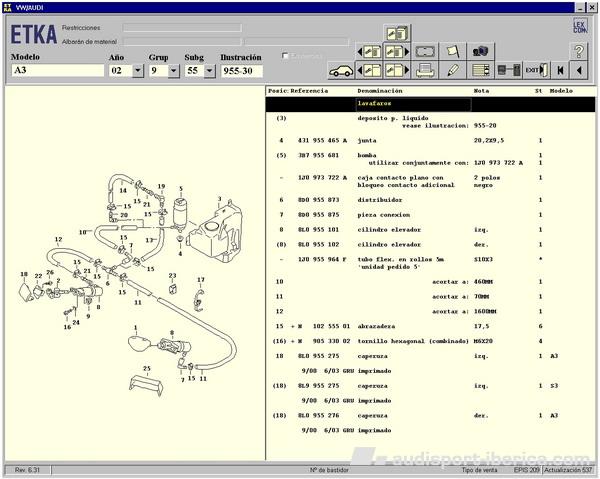
Task: Go to next illustration, upper right arrow icon
Action: coord(397,51)
